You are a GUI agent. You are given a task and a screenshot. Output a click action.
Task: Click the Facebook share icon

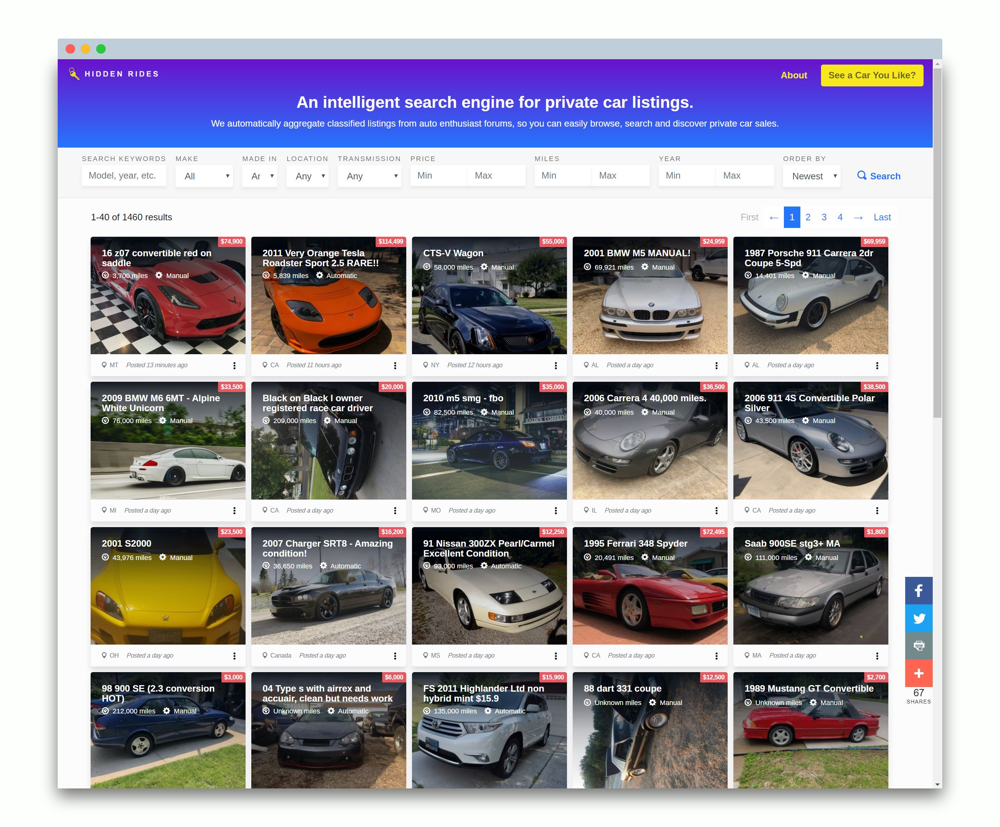[918, 591]
